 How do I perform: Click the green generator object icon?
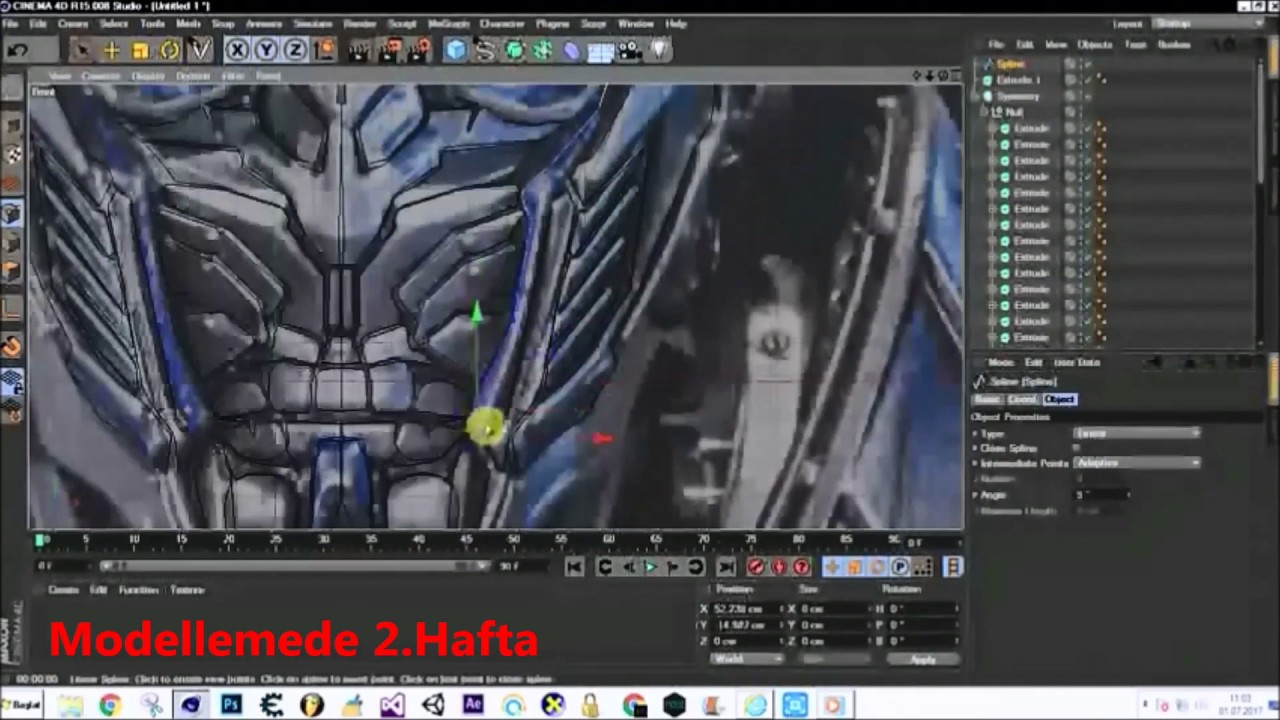tap(514, 50)
